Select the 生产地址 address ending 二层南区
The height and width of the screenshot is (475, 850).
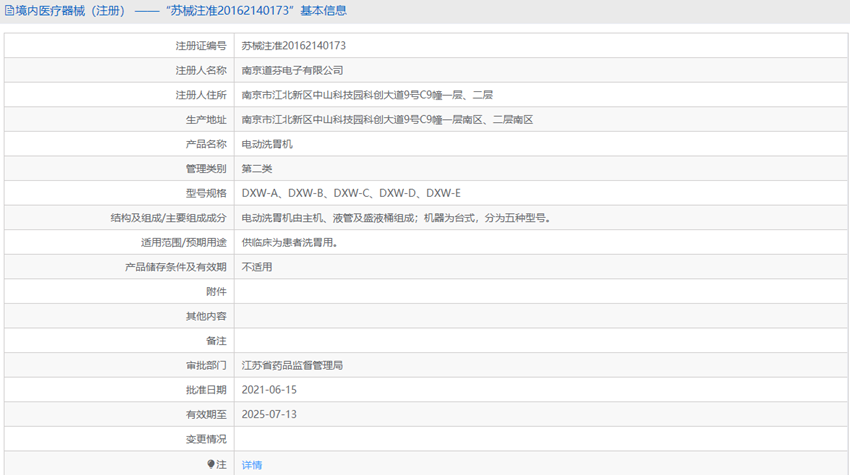(387, 119)
